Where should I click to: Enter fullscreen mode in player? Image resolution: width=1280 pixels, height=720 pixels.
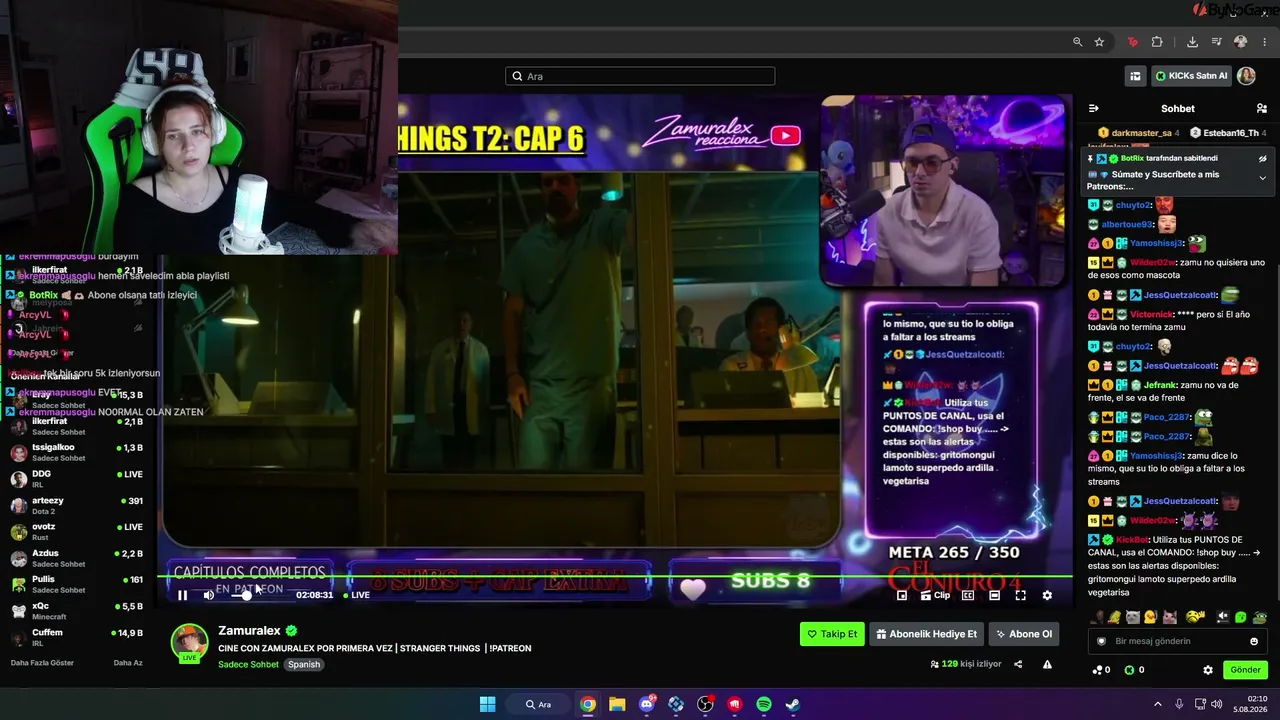coord(1020,595)
